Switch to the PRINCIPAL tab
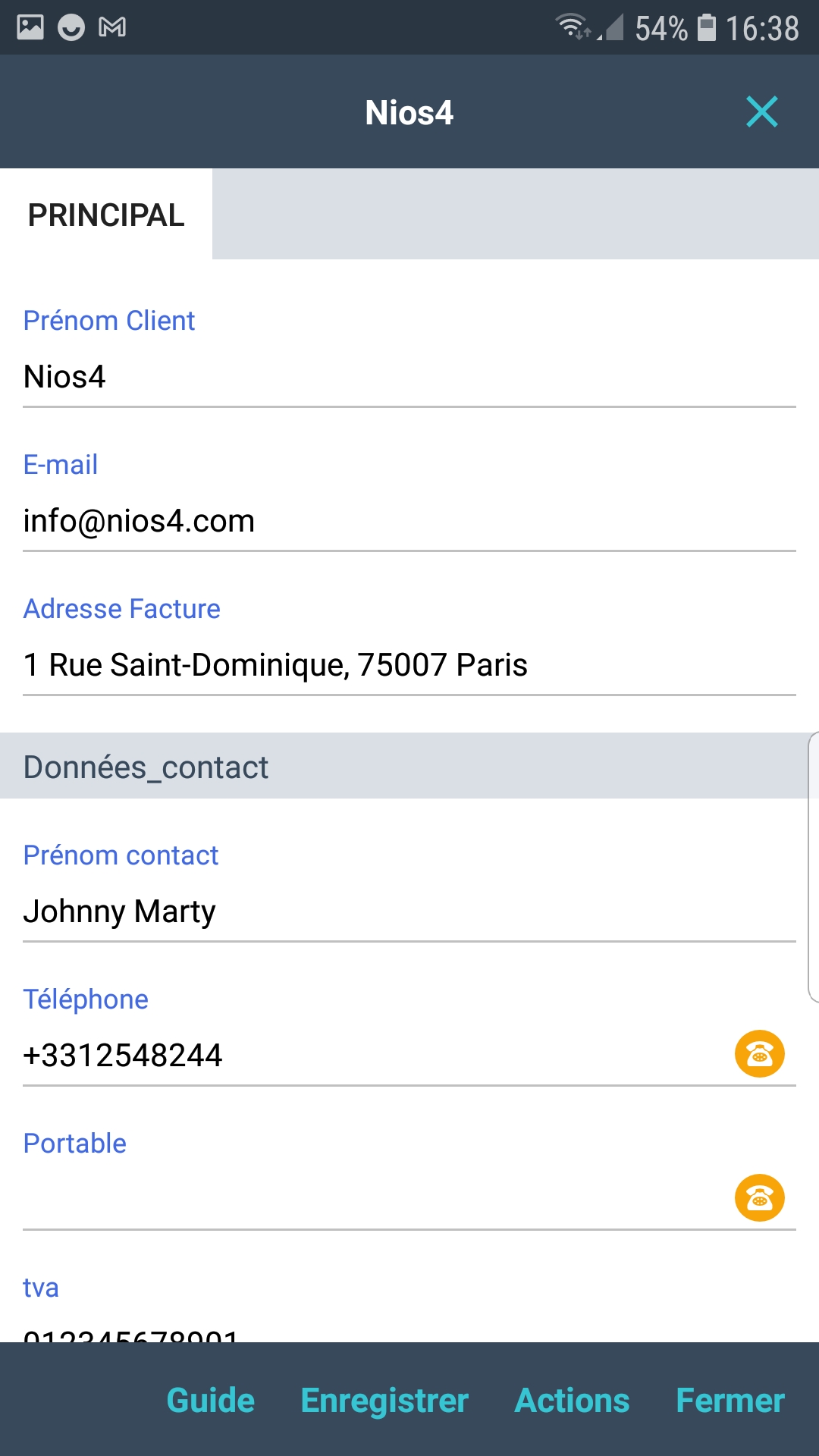The height and width of the screenshot is (1456, 819). [x=106, y=215]
